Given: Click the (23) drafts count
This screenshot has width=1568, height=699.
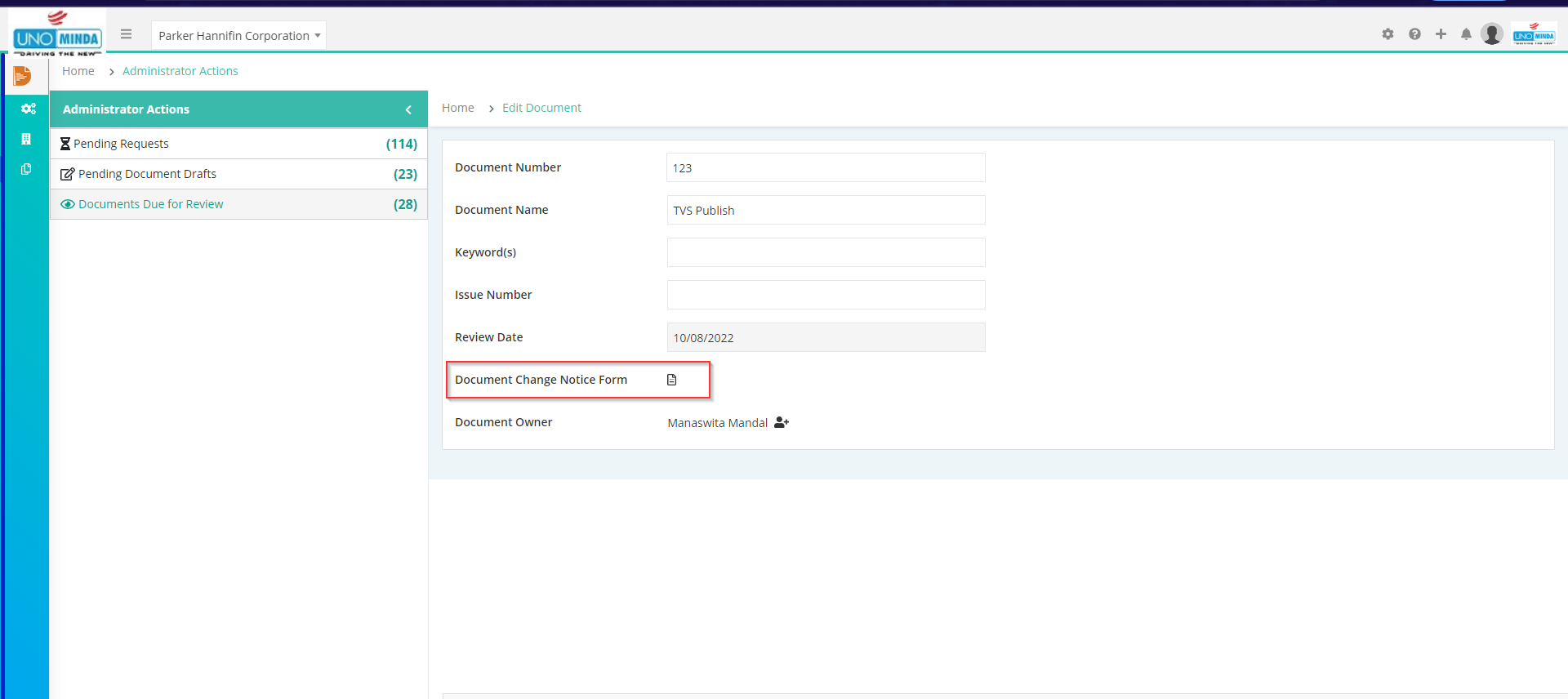Looking at the screenshot, I should [x=405, y=174].
